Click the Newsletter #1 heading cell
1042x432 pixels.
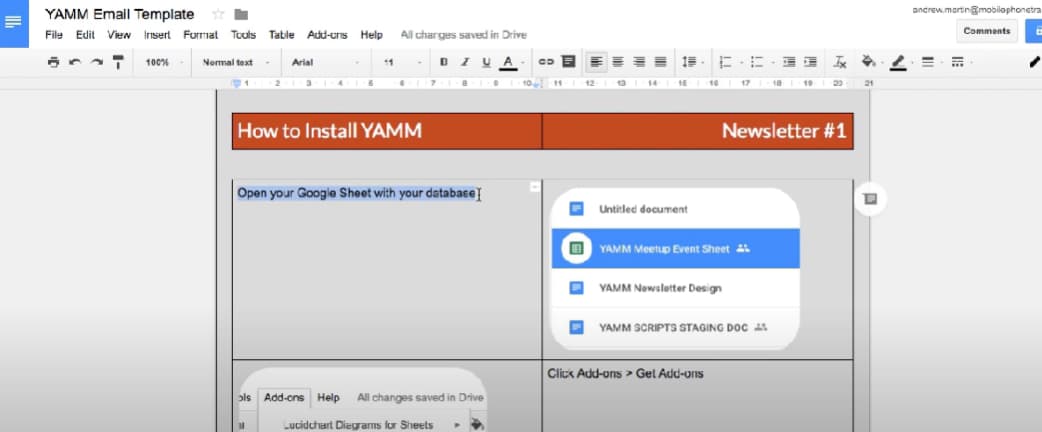click(x=698, y=131)
